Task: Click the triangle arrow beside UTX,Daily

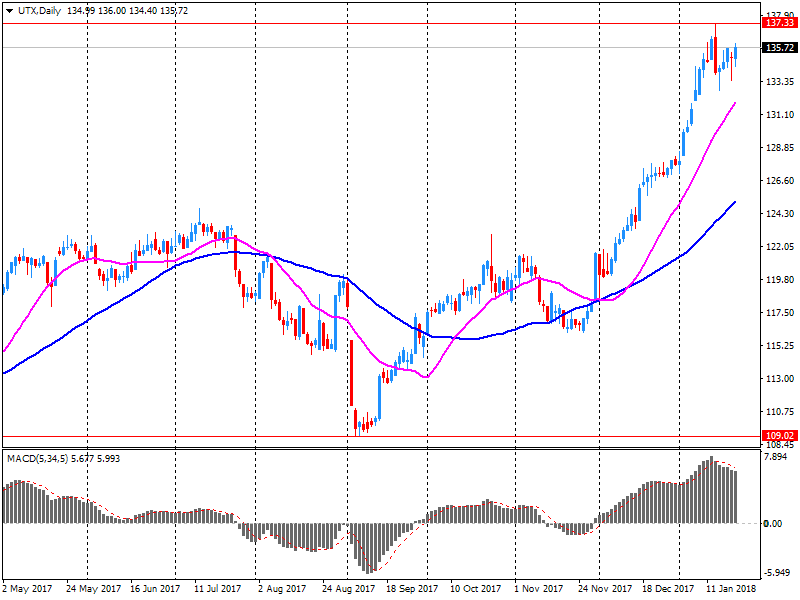Action: (x=9, y=10)
